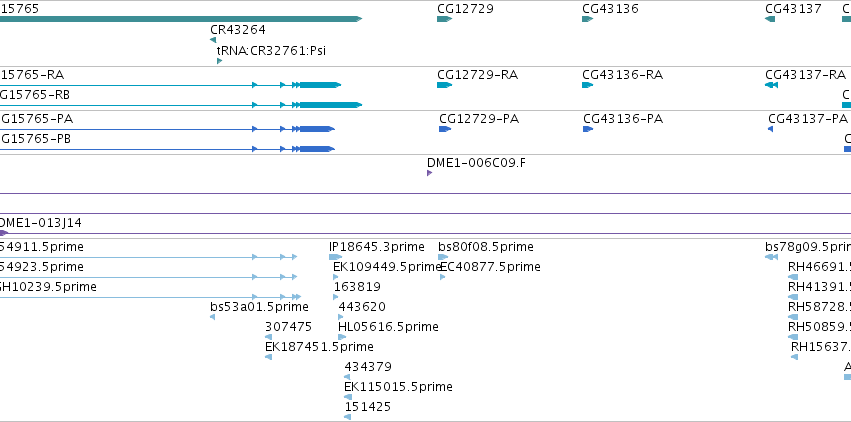
Task: Select the EK115015.5prime EST label
Action: [398, 386]
